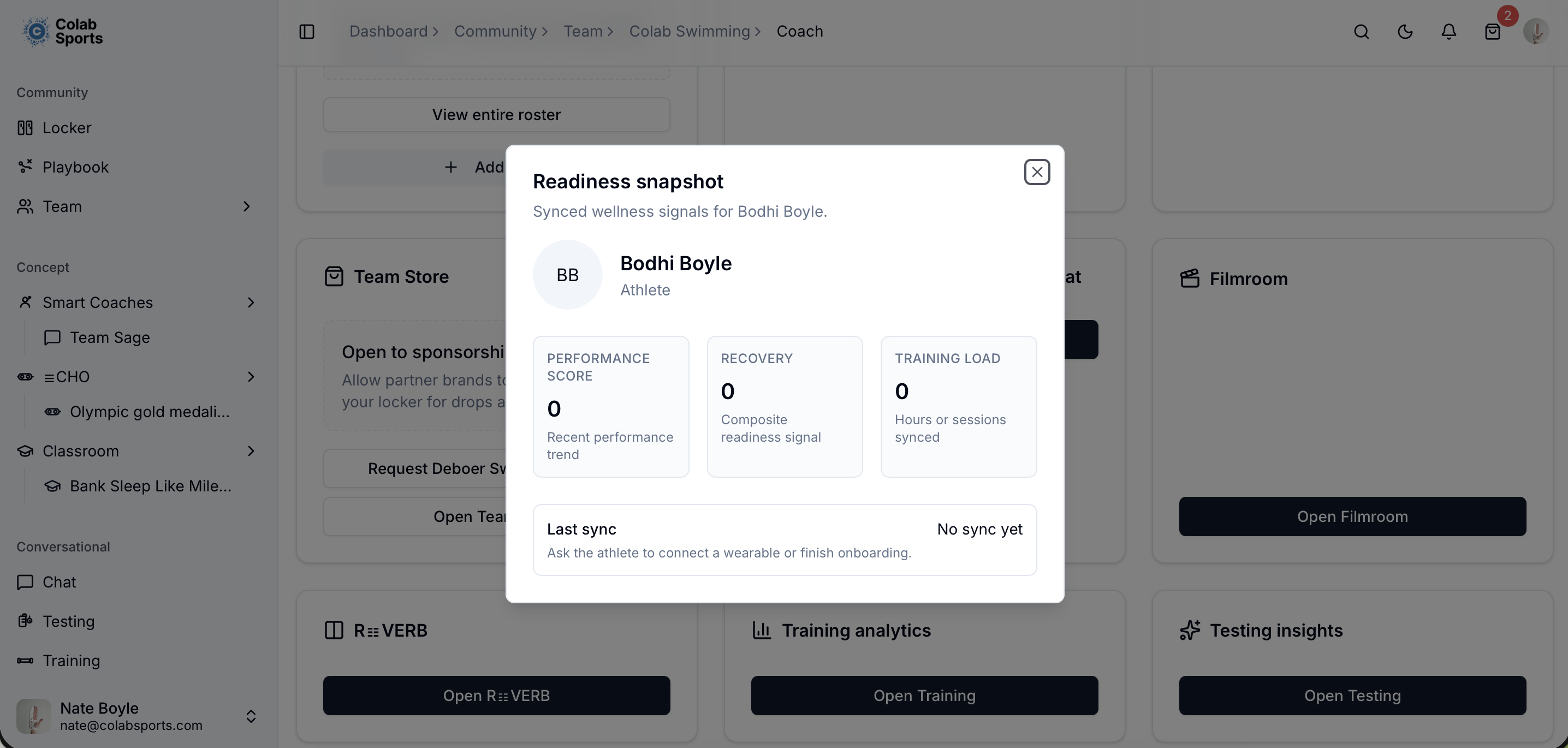Image resolution: width=1568 pixels, height=748 pixels.
Task: Open the search icon in the top bar
Action: tap(1362, 31)
